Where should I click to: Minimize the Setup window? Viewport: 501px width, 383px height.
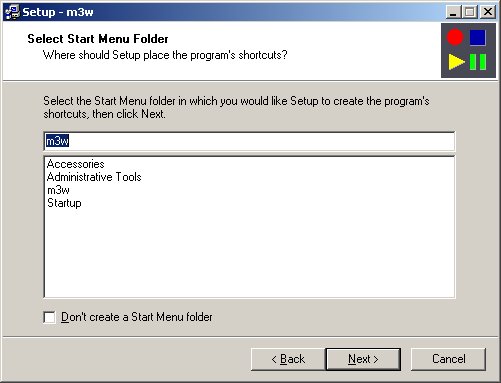coord(453,12)
